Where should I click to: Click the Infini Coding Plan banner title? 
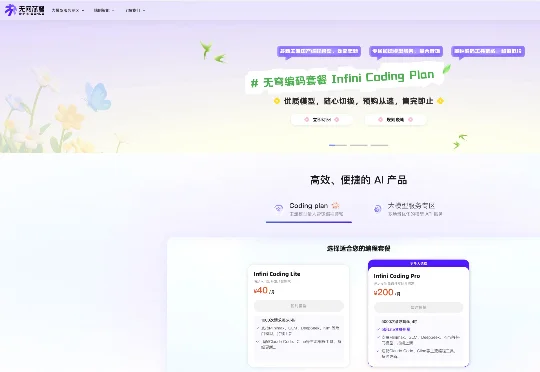pyautogui.click(x=344, y=79)
